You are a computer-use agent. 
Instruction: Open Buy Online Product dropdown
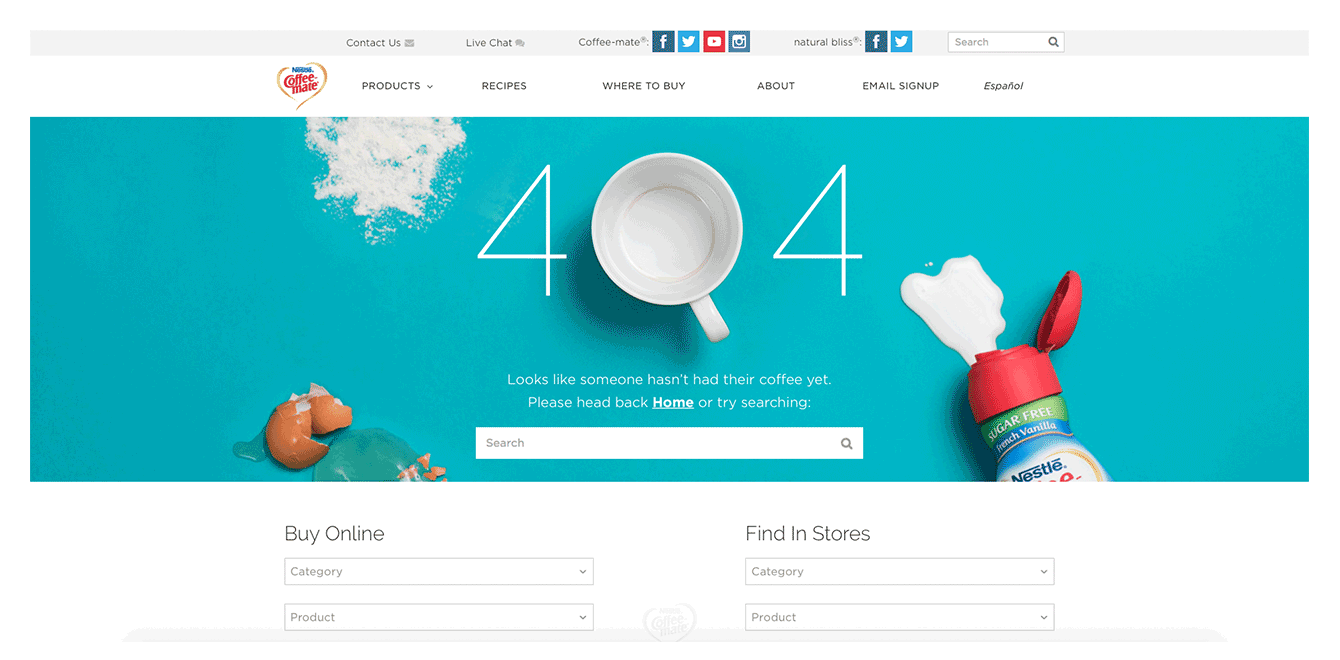(439, 617)
